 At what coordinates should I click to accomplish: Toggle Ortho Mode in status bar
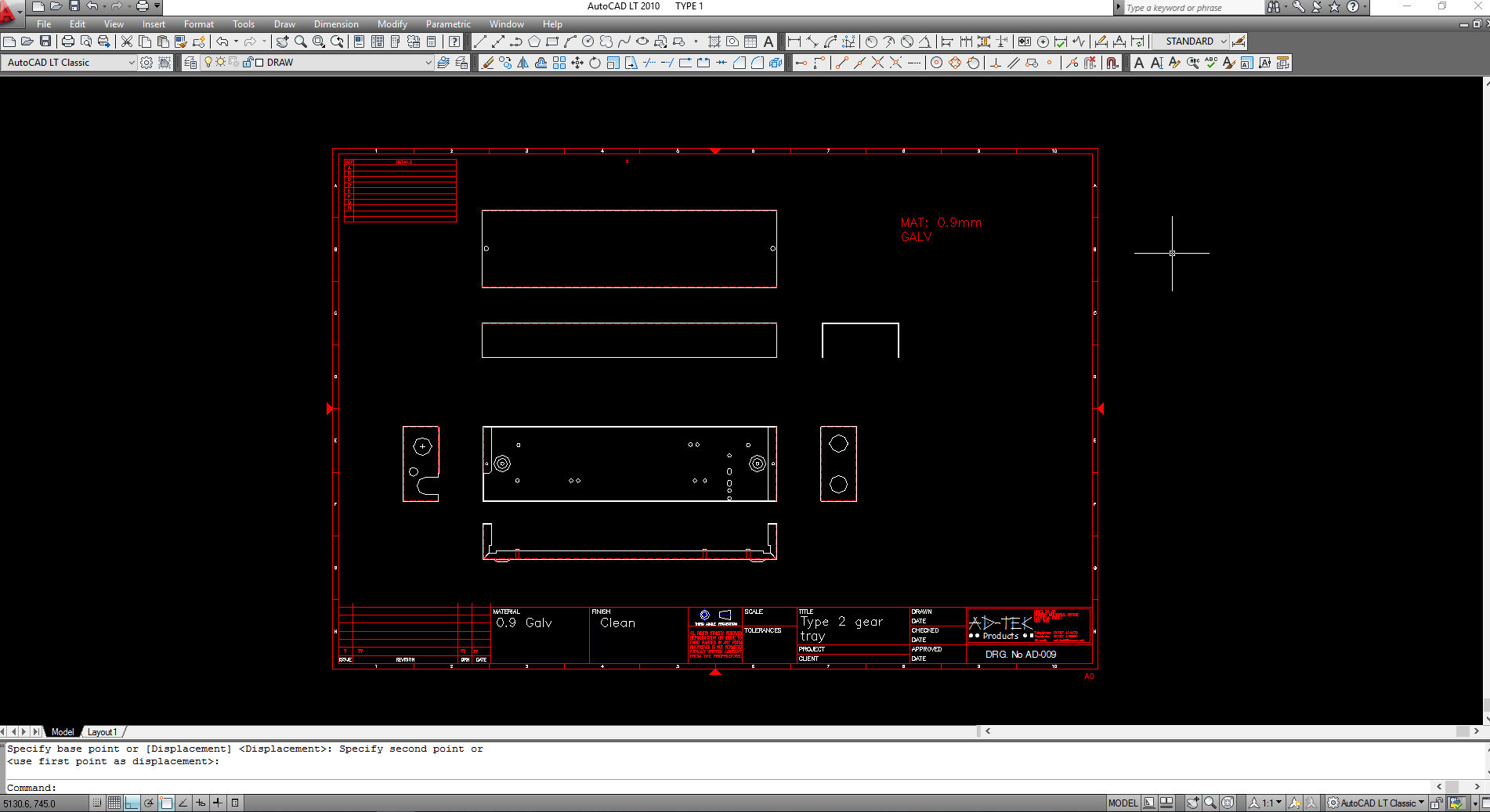point(132,803)
